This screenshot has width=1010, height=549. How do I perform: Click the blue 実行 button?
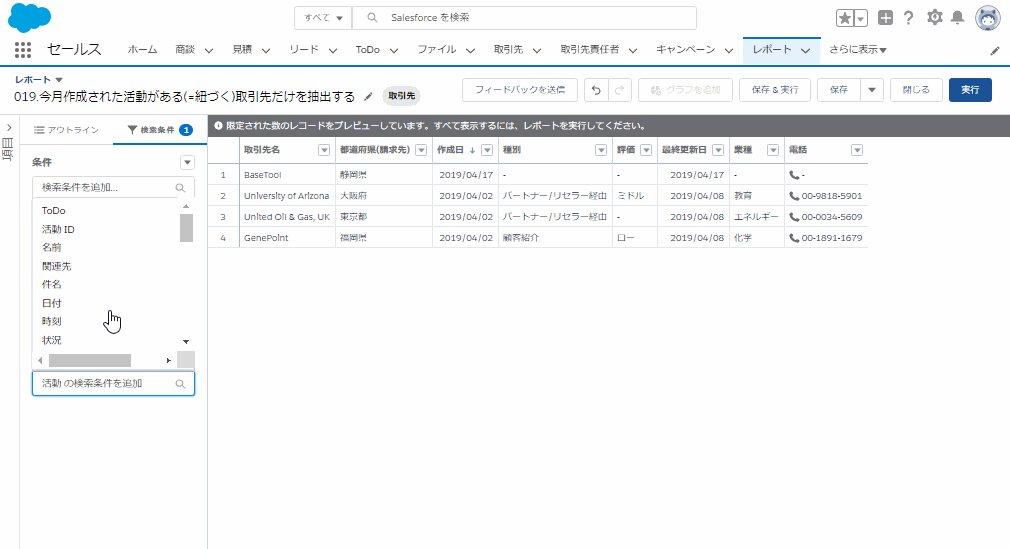point(970,90)
